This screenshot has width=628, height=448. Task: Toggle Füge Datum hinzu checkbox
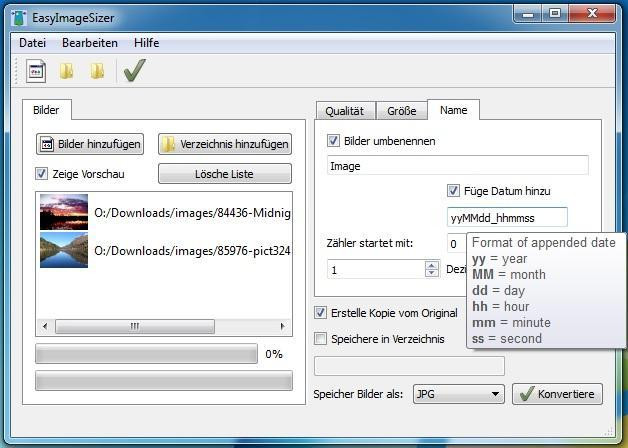[x=453, y=191]
